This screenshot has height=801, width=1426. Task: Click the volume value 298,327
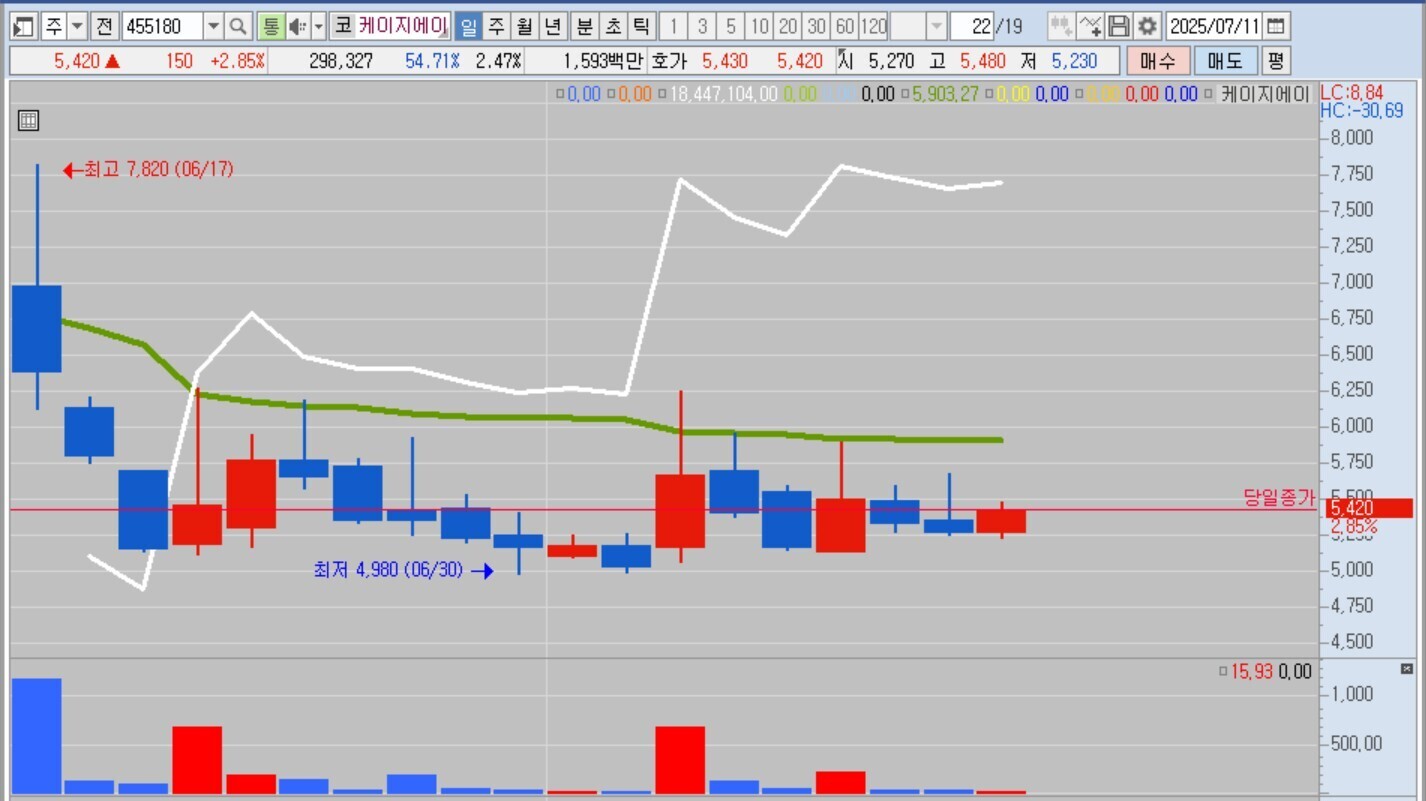click(x=341, y=61)
